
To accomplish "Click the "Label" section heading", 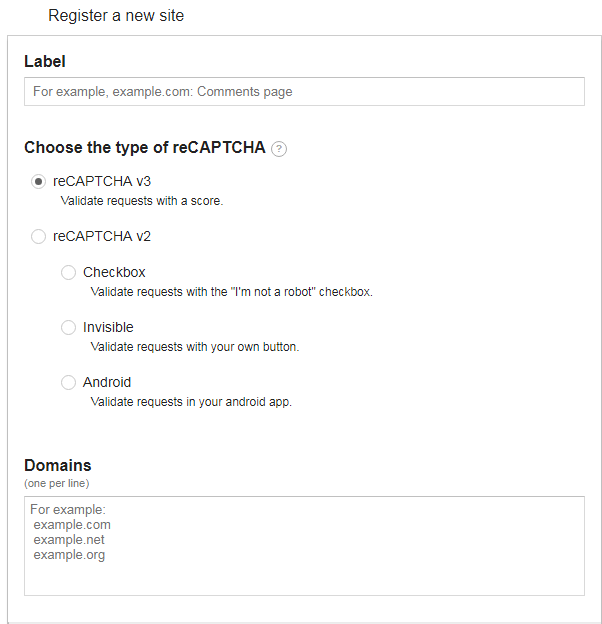I will (45, 61).
